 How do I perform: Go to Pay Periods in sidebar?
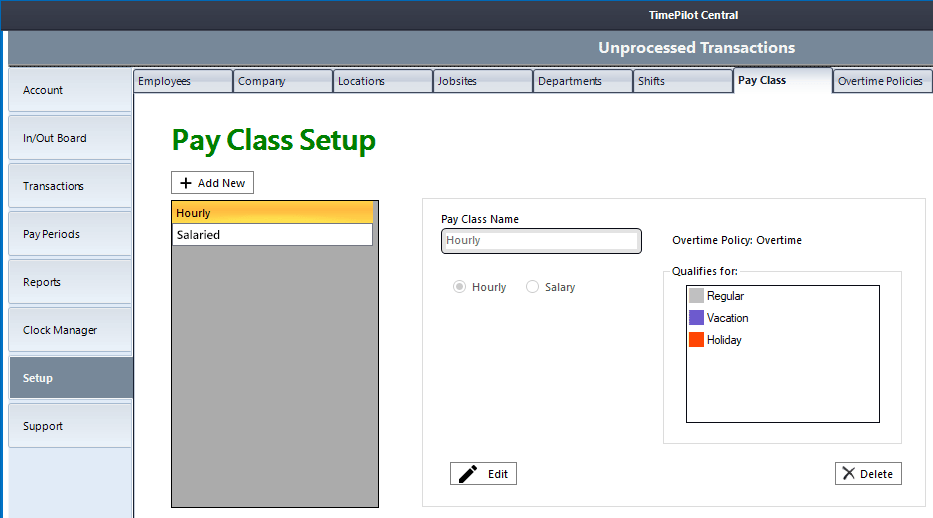(x=70, y=234)
